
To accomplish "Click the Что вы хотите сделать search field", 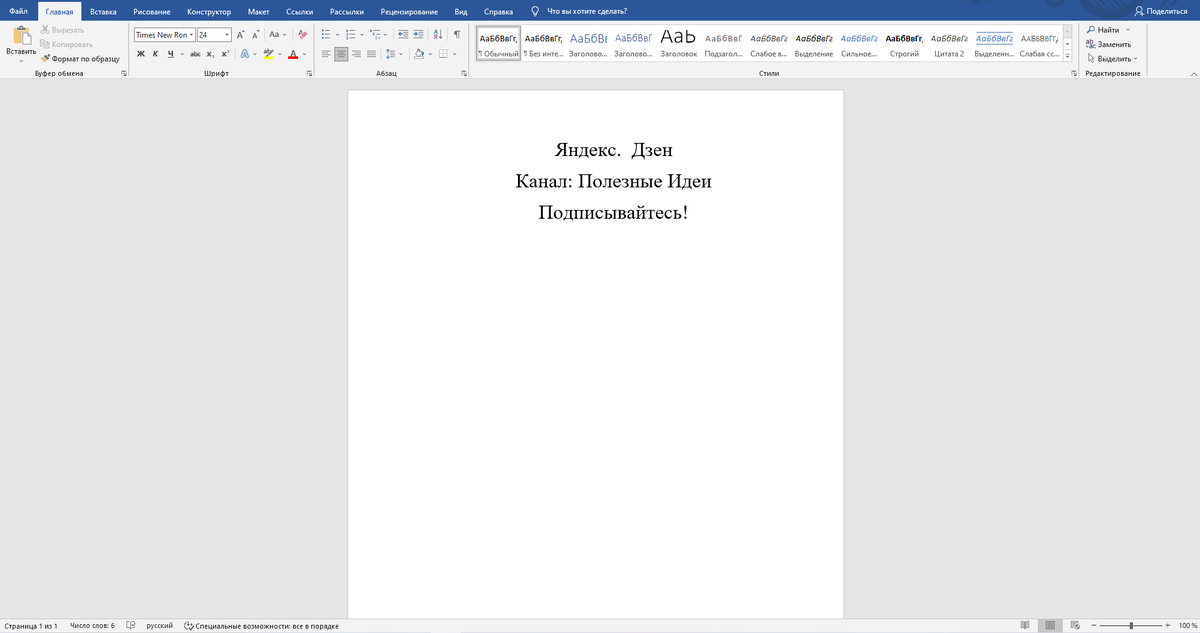I will click(x=587, y=10).
